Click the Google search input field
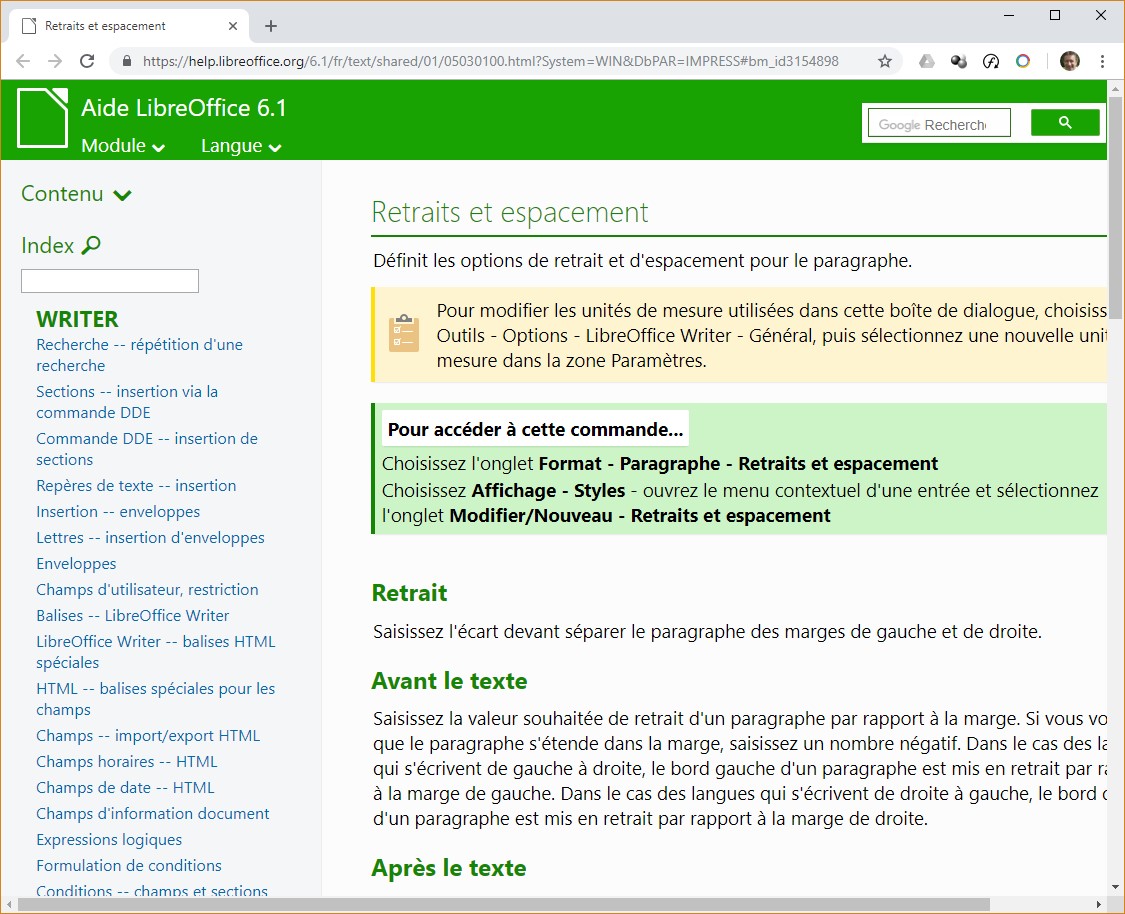The height and width of the screenshot is (914, 1125). (939, 124)
